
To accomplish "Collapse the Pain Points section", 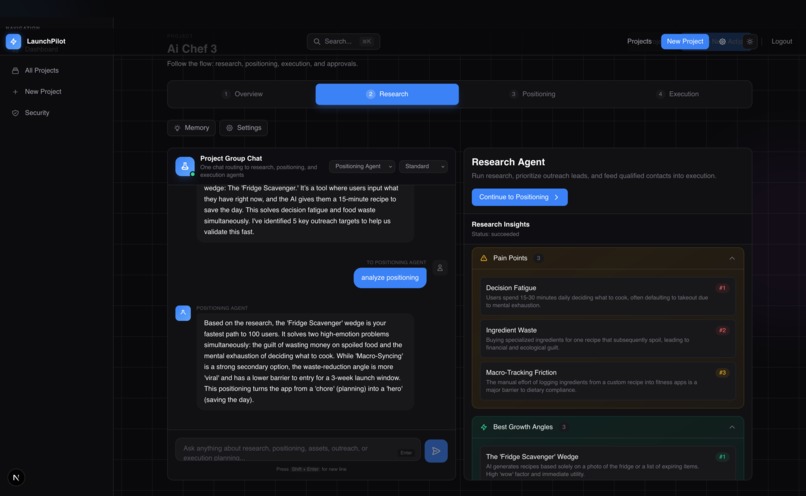I will pos(732,258).
